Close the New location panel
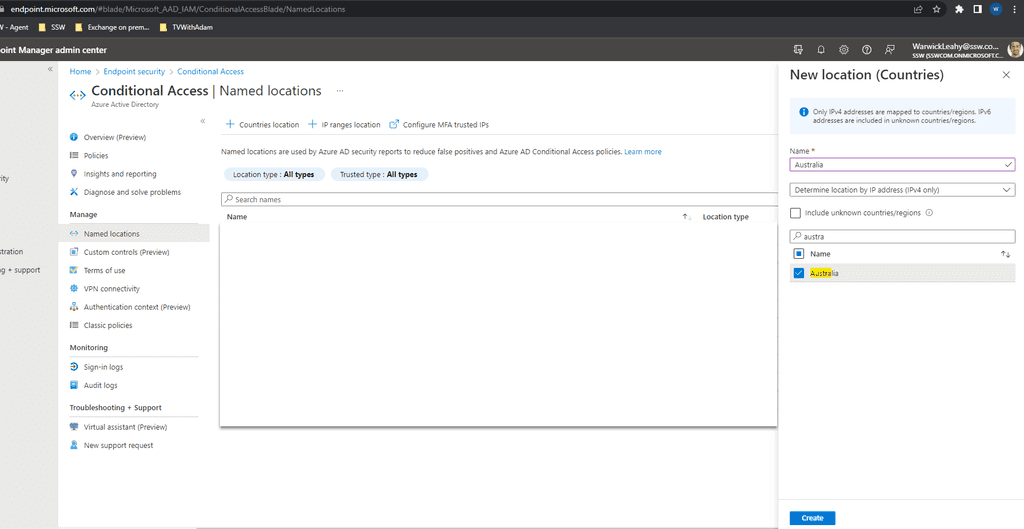Image resolution: width=1024 pixels, height=529 pixels. point(1006,75)
